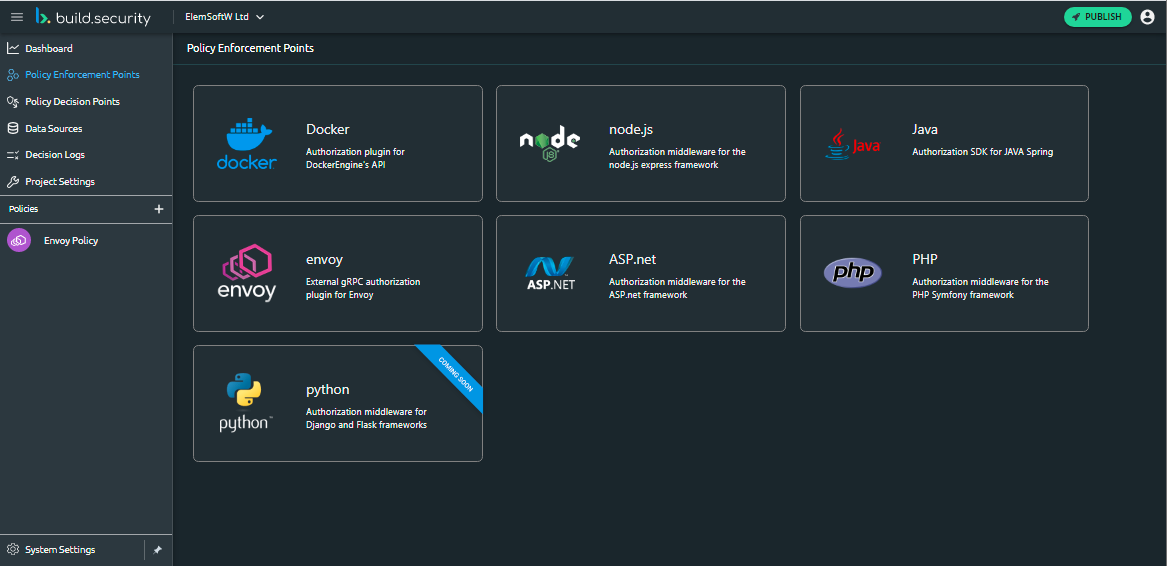The width and height of the screenshot is (1167, 566).
Task: Click the Coming Soon ribbon on python
Action: (455, 373)
